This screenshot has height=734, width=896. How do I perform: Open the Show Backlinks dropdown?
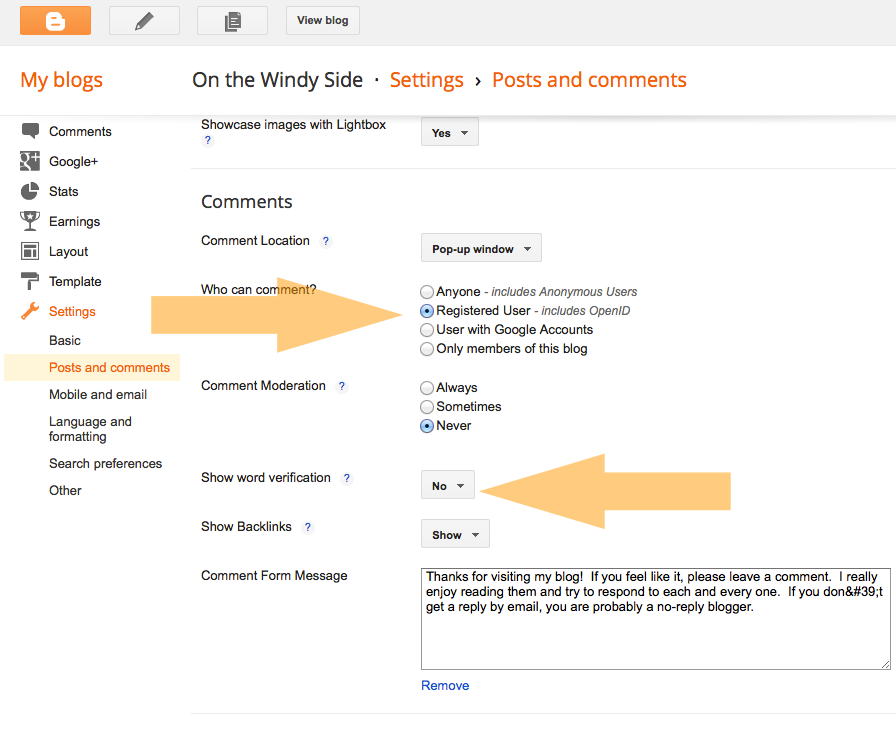[x=455, y=535]
